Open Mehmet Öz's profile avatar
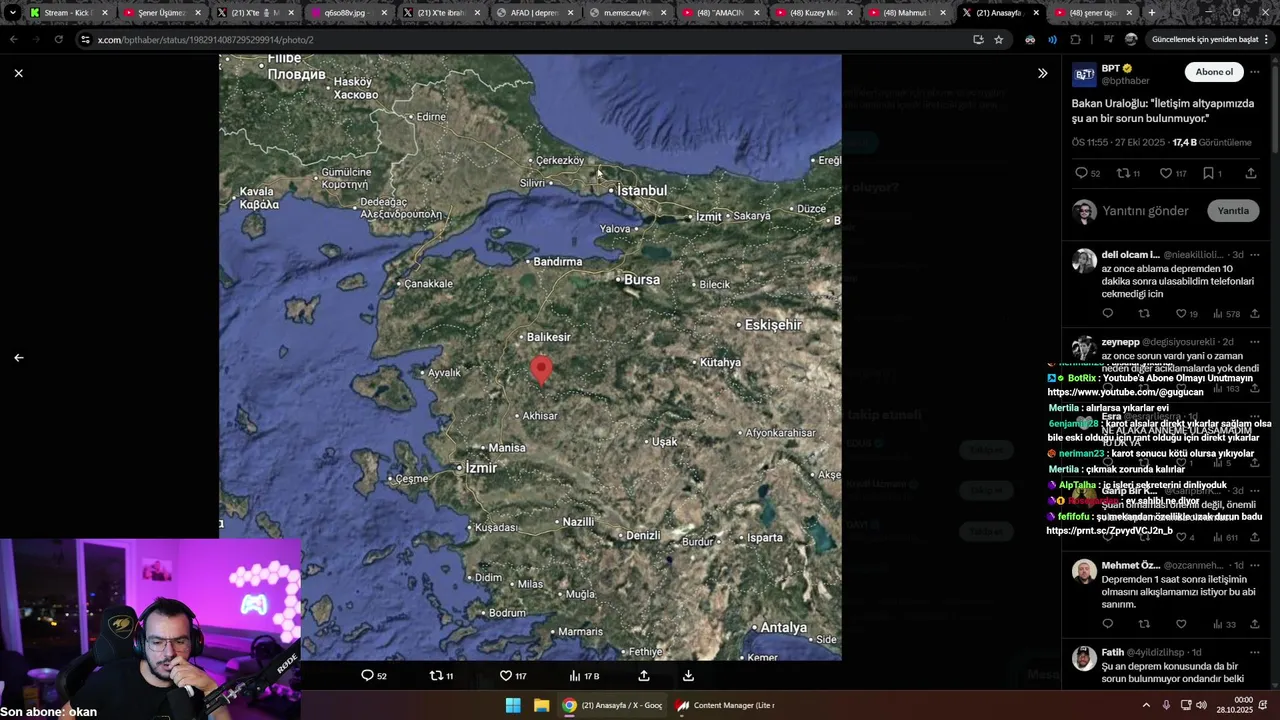Viewport: 1280px width, 720px height. (1084, 571)
